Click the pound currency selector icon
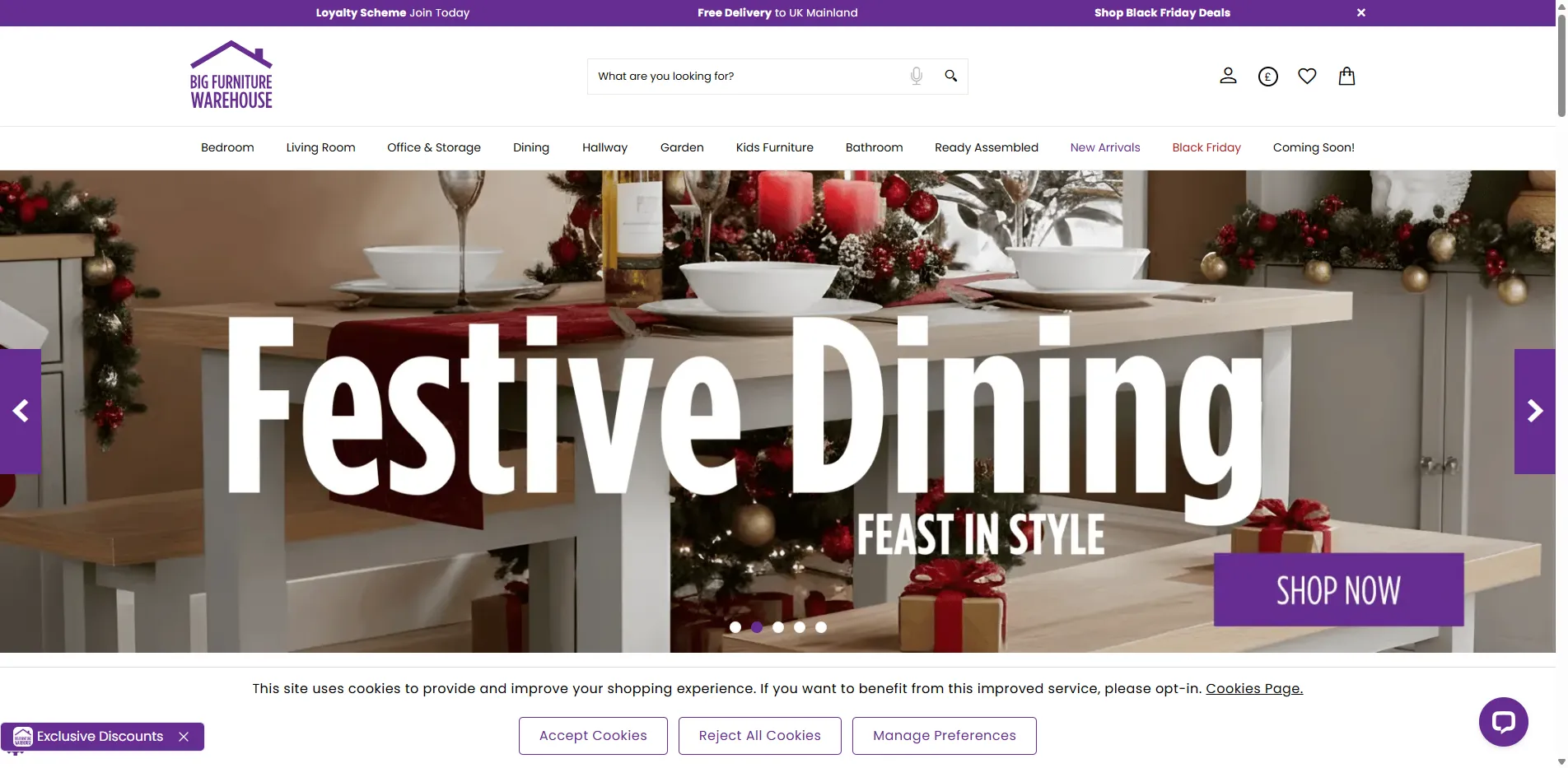The height and width of the screenshot is (768, 1568). point(1267,77)
